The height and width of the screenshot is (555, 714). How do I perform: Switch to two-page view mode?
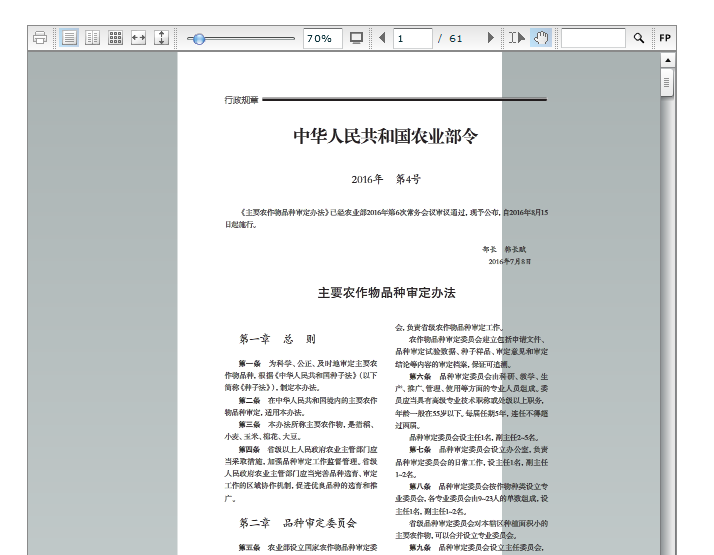click(x=92, y=38)
